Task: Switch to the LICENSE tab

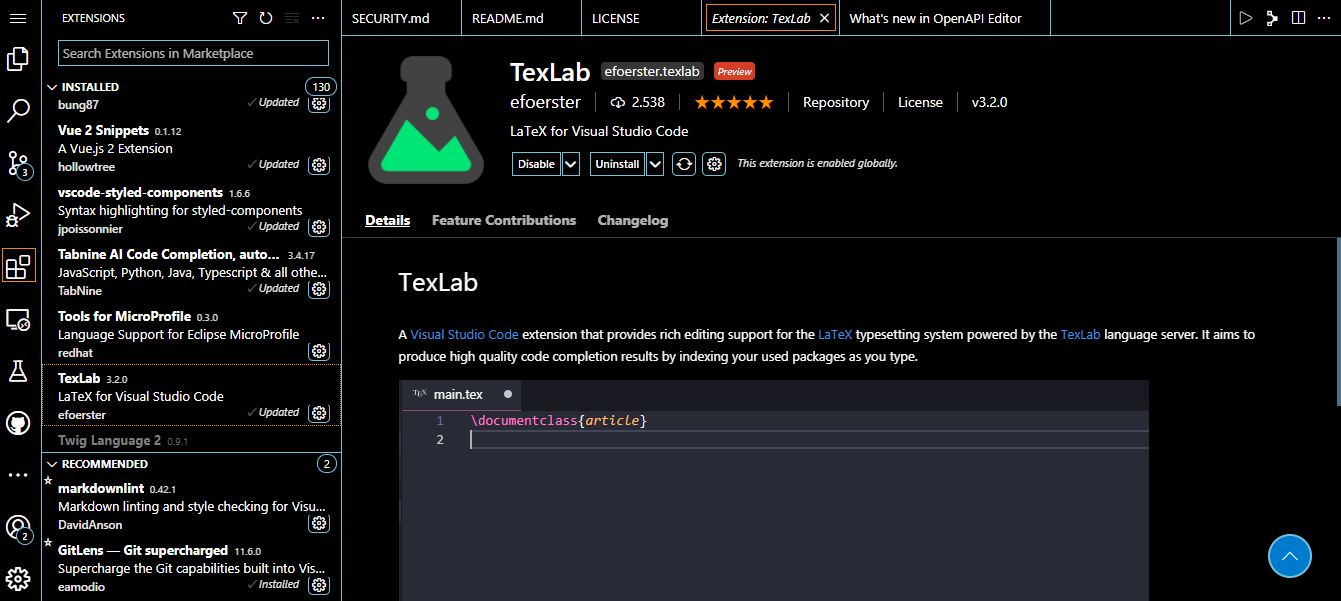Action: pos(641,18)
